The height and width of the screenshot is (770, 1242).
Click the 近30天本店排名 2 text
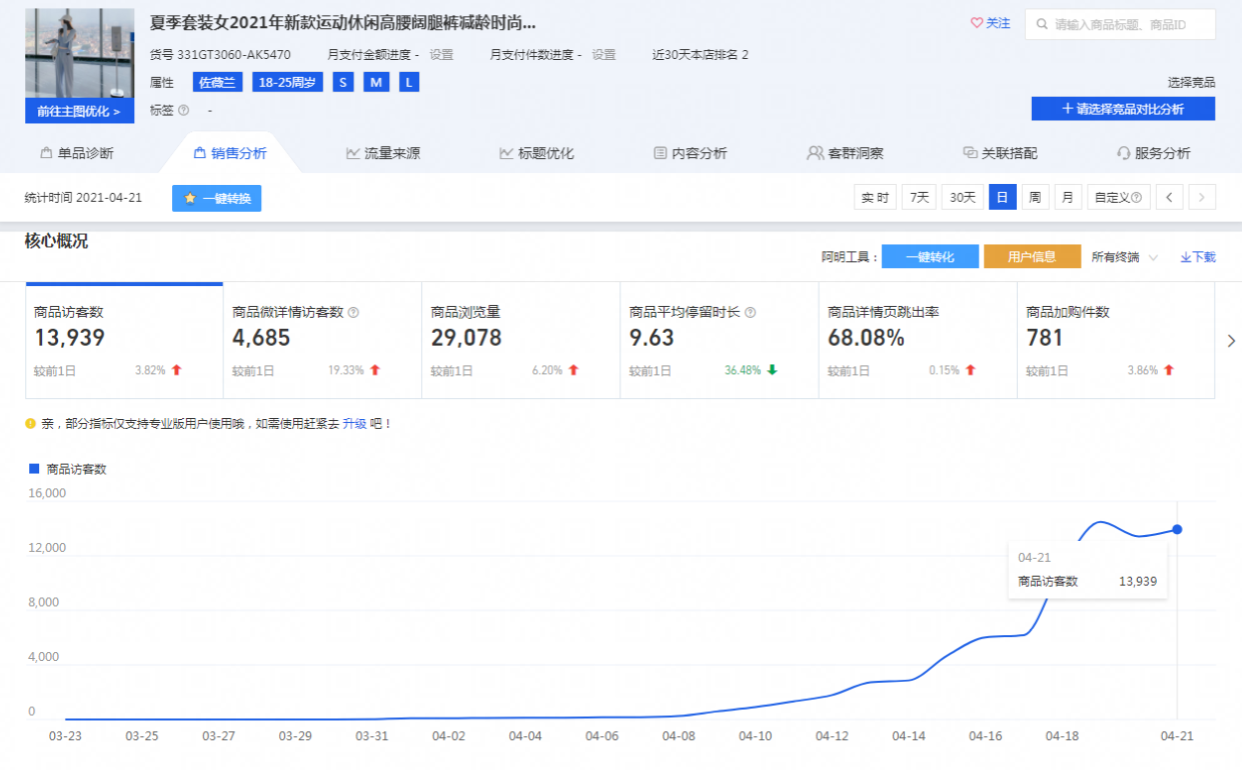click(700, 55)
